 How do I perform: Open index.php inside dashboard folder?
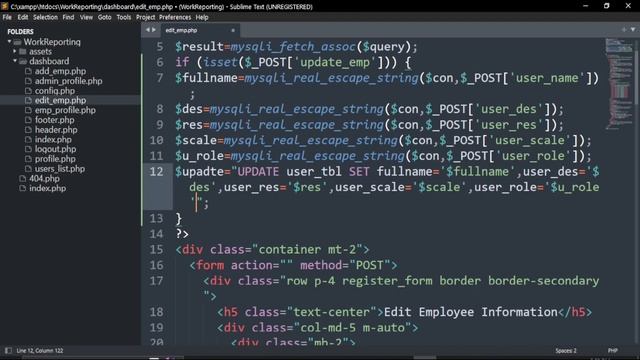(53, 140)
